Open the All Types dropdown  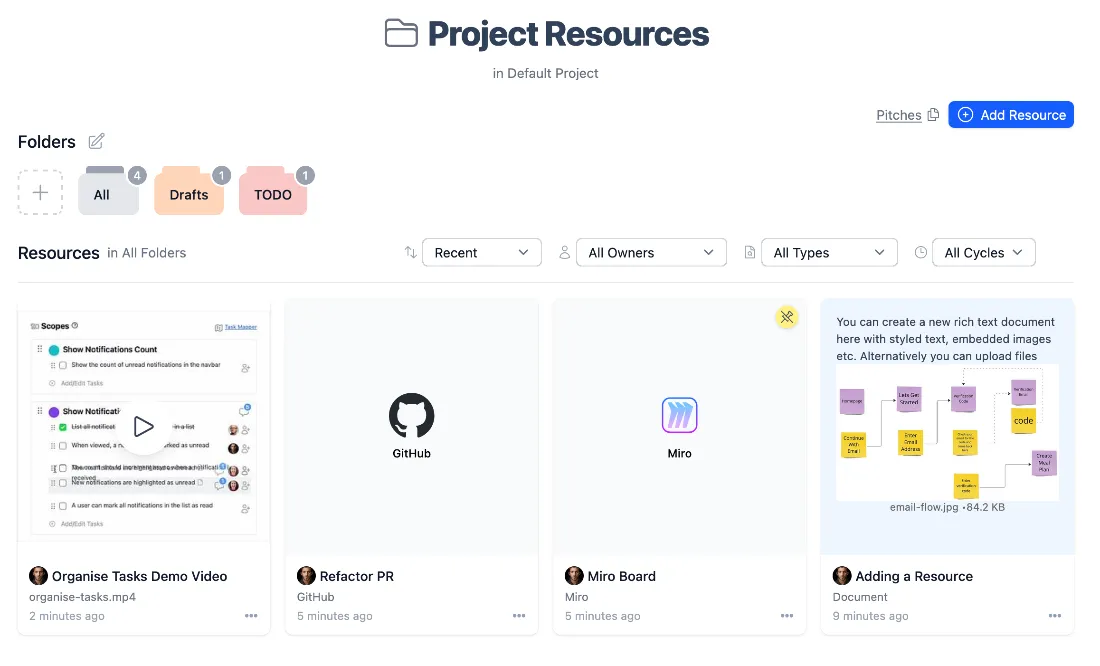click(829, 253)
